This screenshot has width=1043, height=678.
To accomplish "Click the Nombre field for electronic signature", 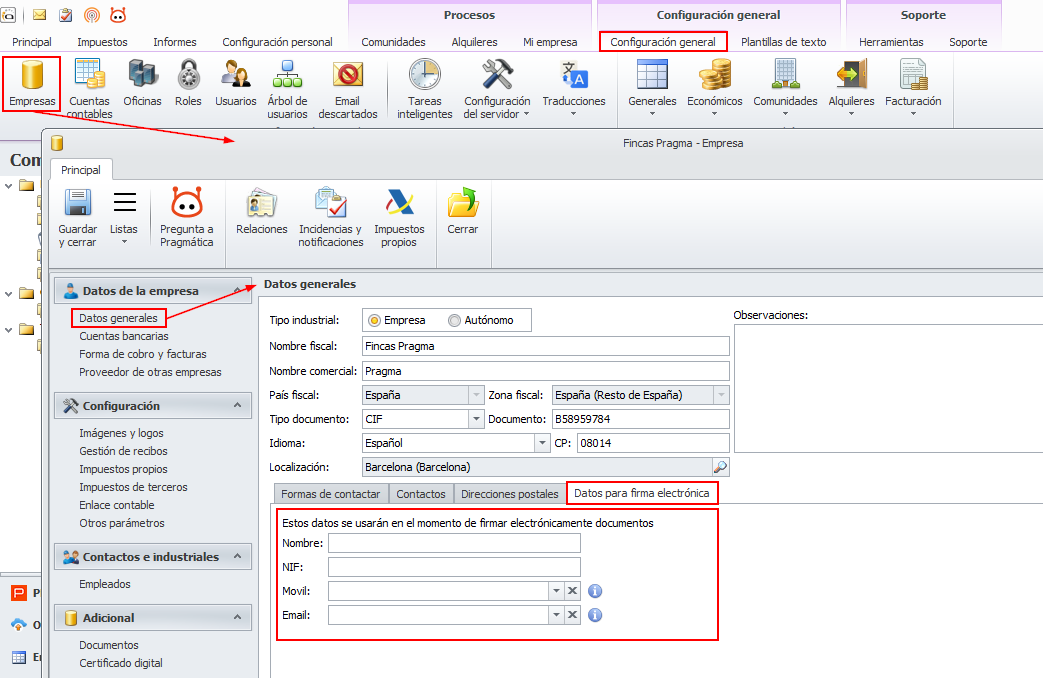I will pyautogui.click(x=454, y=543).
